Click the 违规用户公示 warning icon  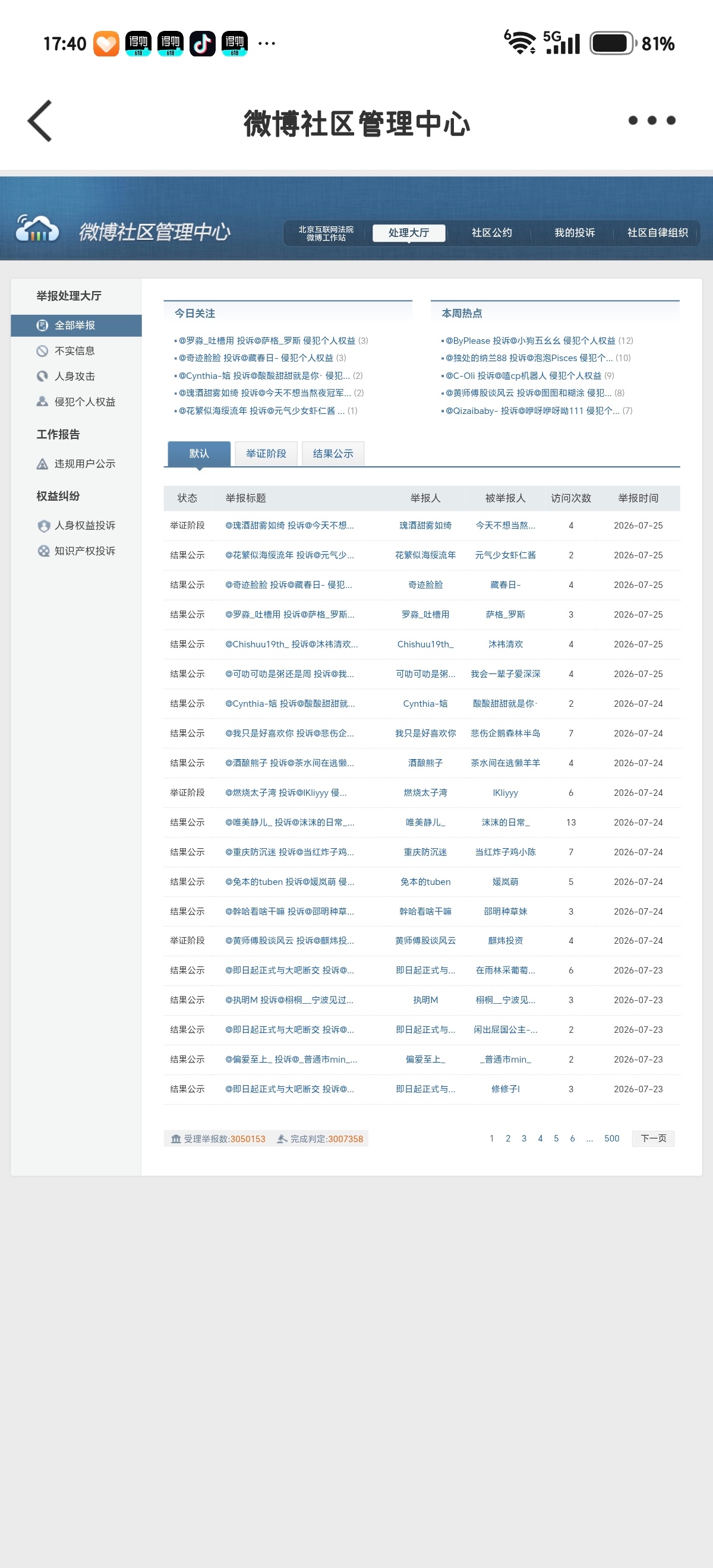coord(42,464)
